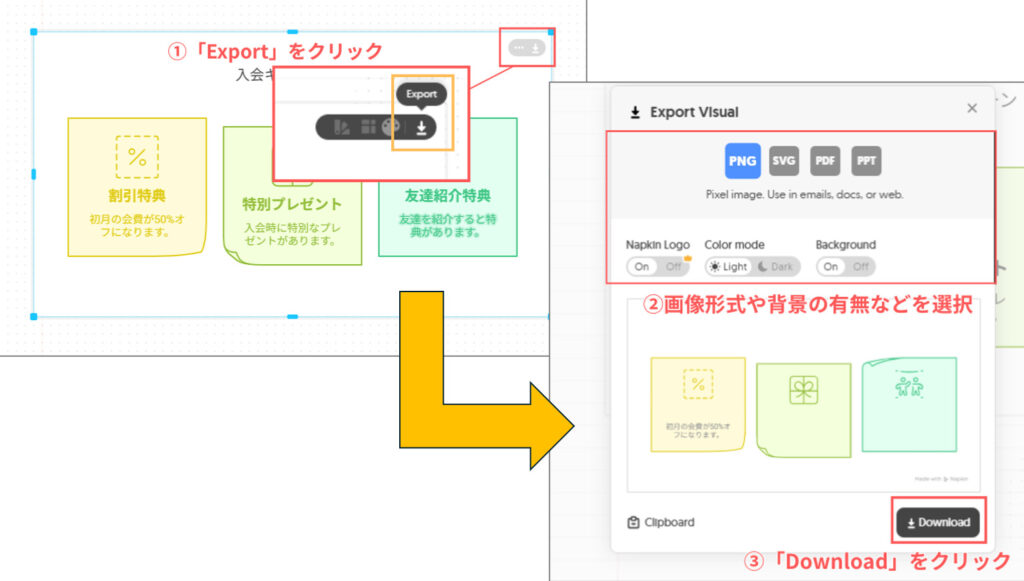Click the small gray pill toolbar above the visual

pos(526,48)
